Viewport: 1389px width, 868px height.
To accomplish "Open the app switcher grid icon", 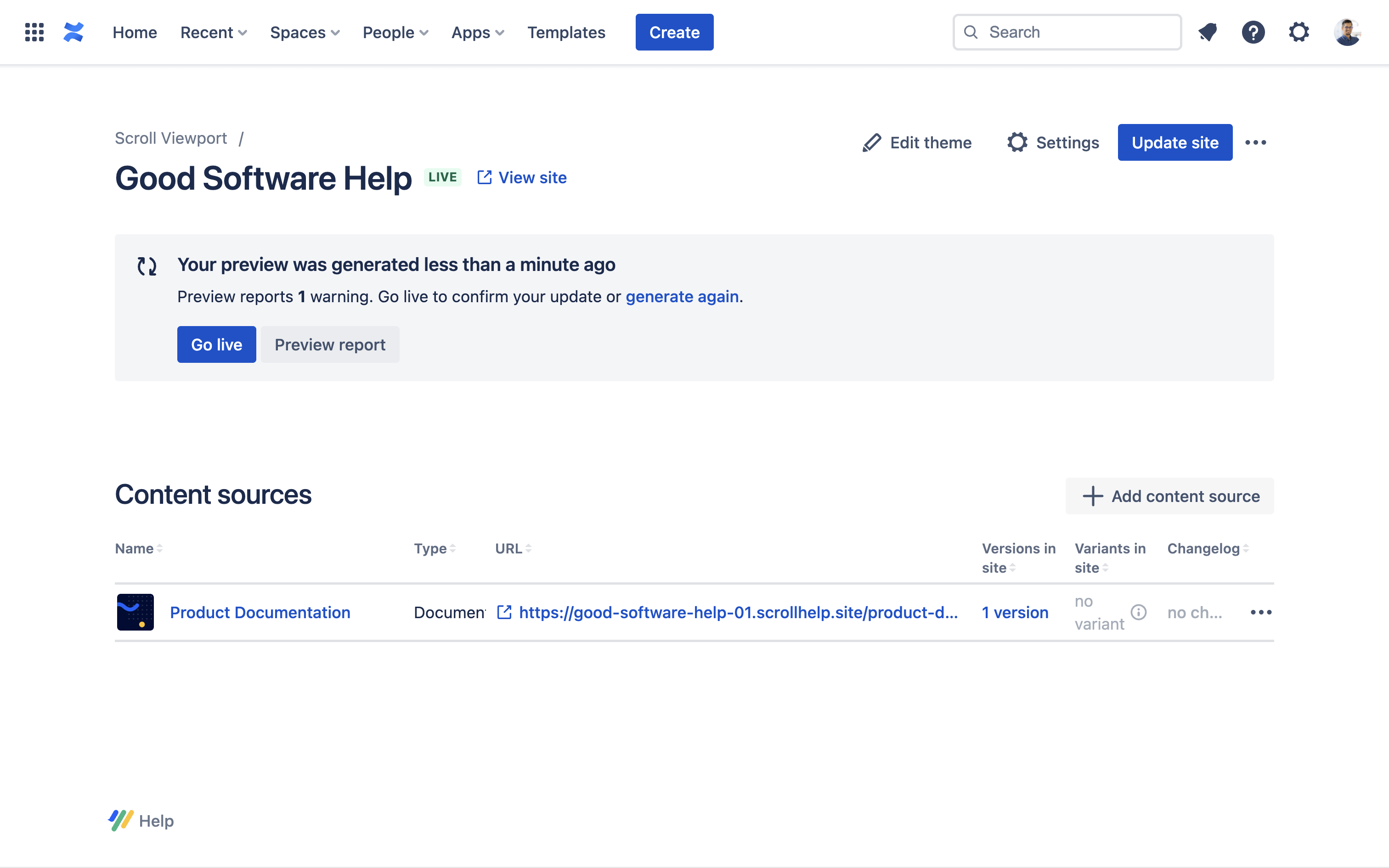I will coord(34,32).
